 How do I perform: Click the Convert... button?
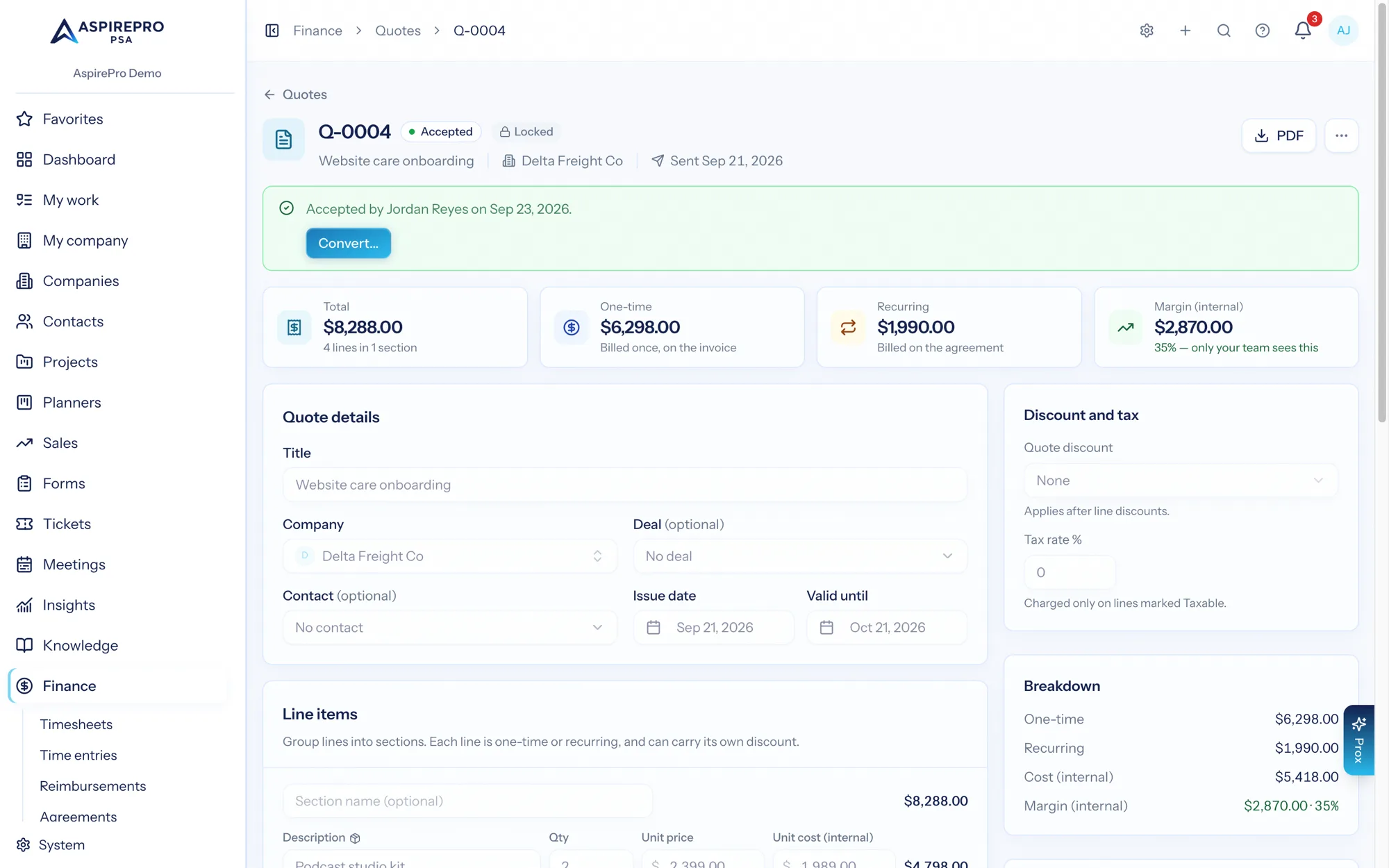348,244
